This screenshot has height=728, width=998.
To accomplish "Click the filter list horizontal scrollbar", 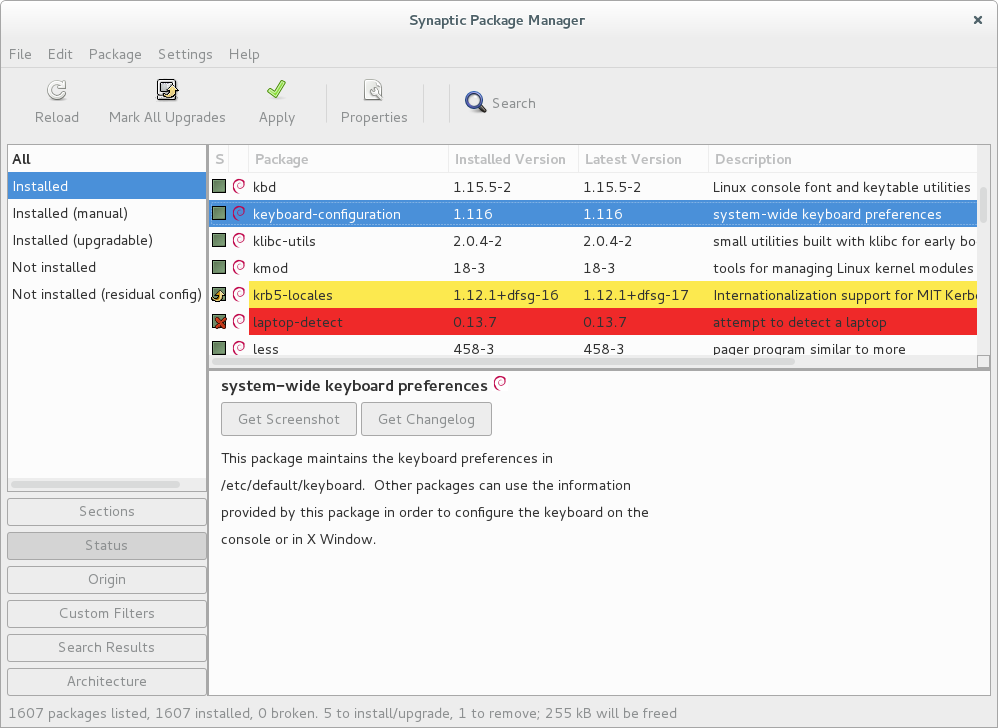I will (95, 484).
